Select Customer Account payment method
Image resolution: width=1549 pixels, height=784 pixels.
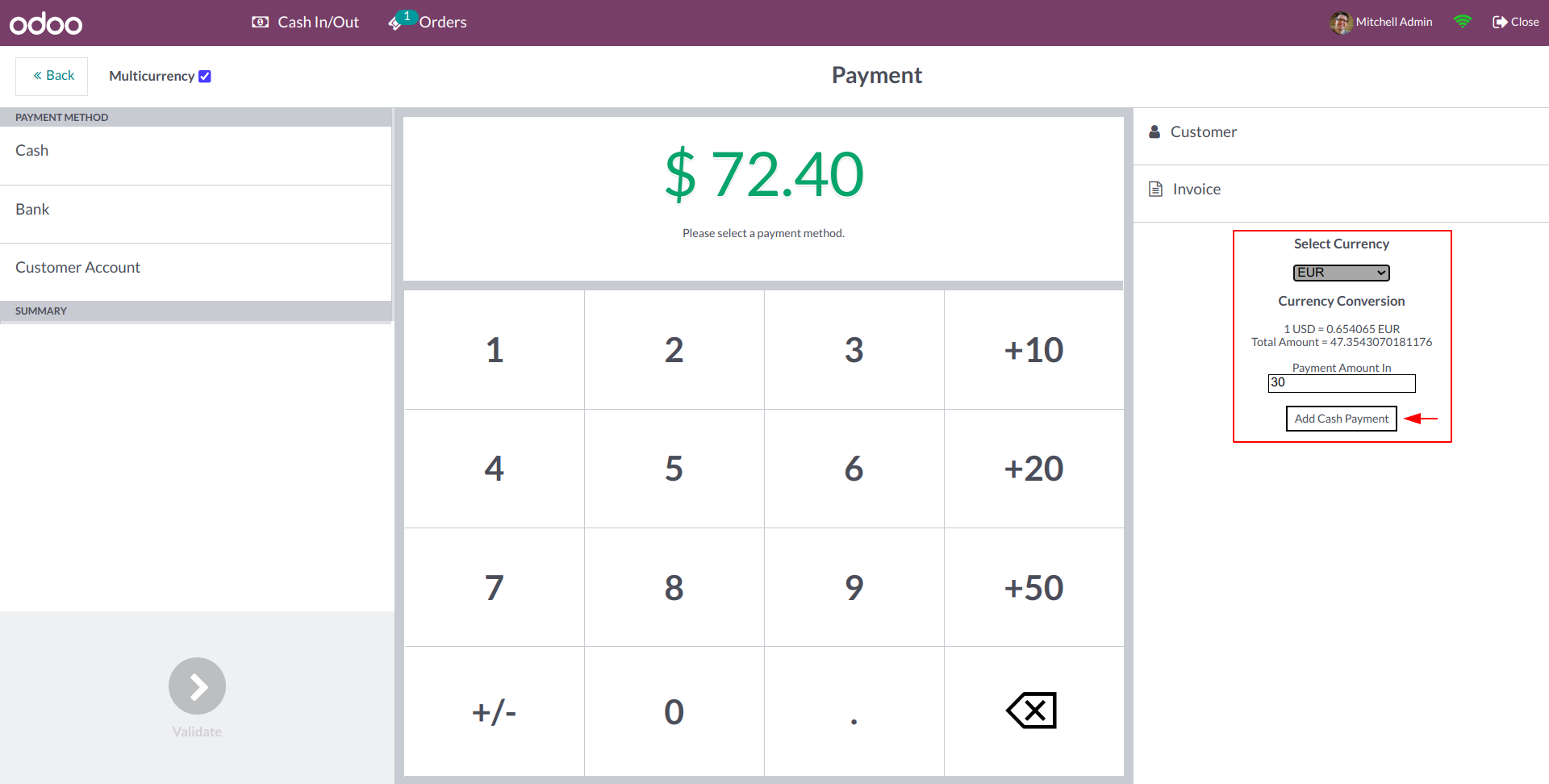click(77, 268)
